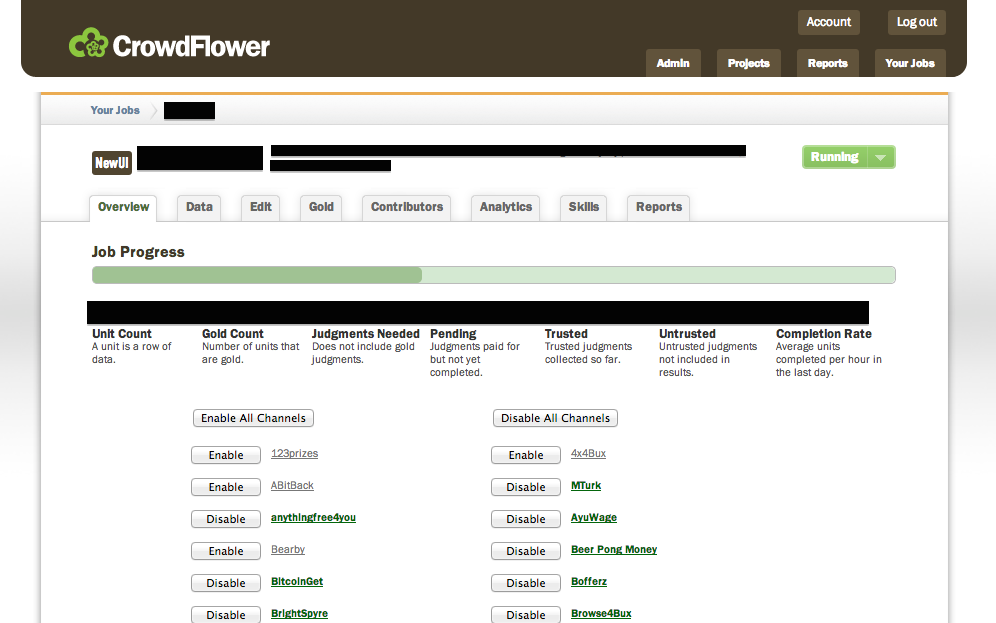Click the NewUI badge
Image resolution: width=996 pixels, height=623 pixels.
(x=112, y=163)
